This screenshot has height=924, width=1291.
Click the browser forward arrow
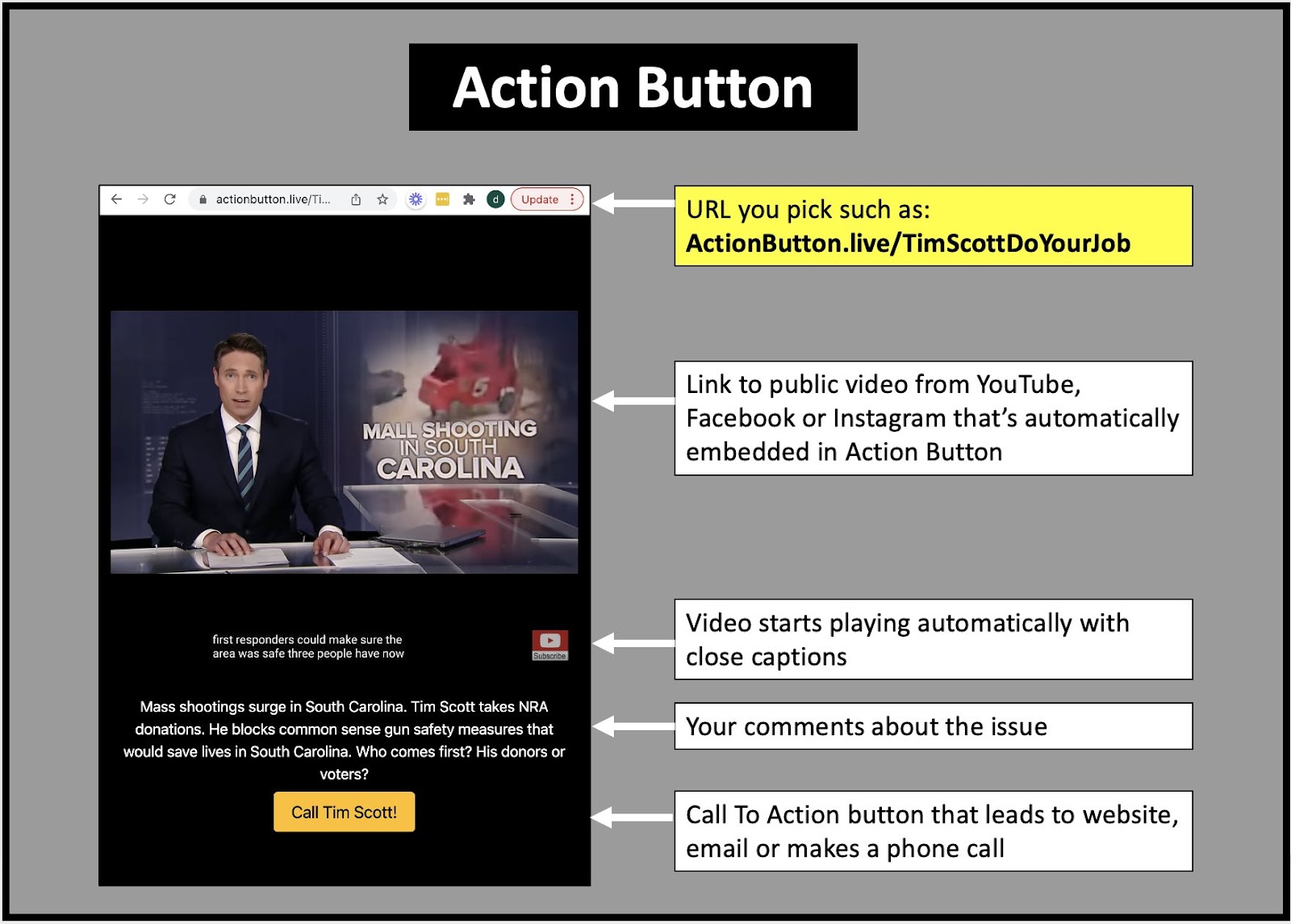click(143, 199)
